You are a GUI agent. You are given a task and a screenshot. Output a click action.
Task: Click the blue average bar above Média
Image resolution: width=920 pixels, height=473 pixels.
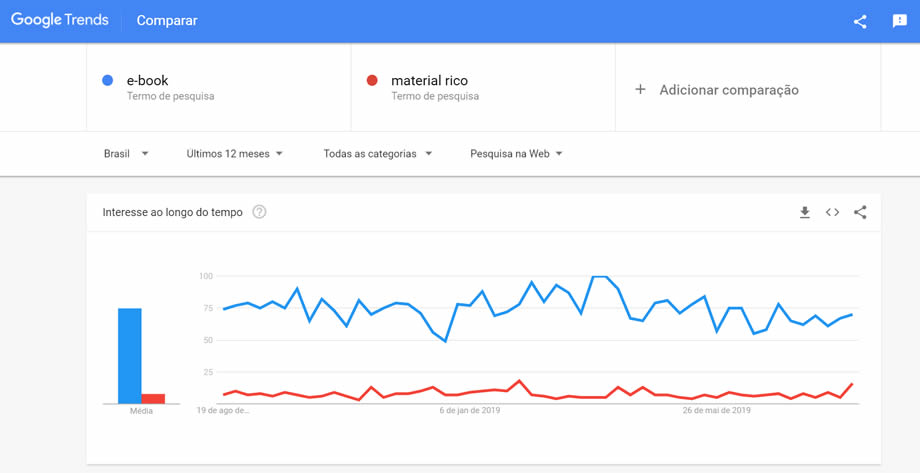(130, 355)
